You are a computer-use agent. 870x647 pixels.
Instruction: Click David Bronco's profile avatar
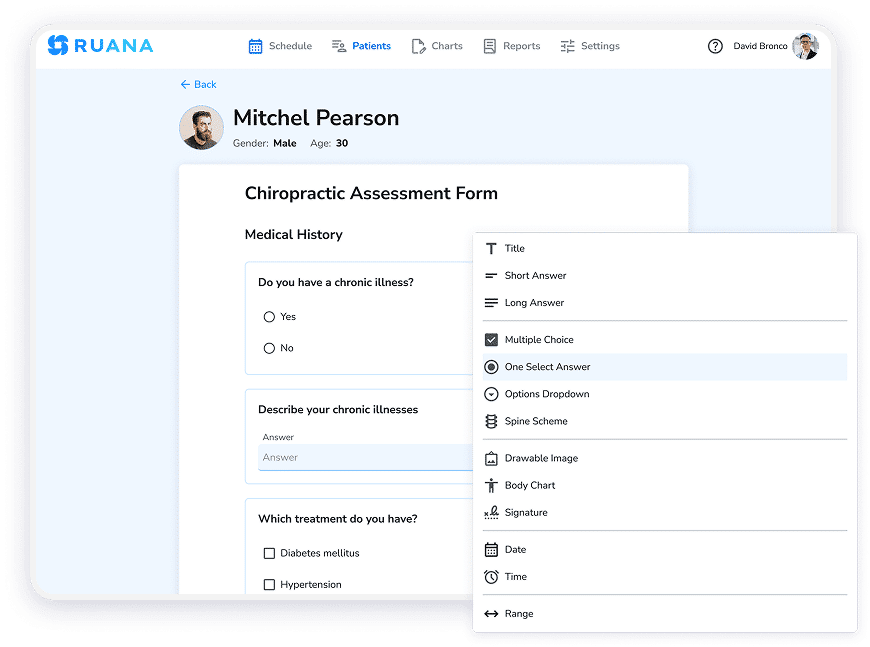[x=806, y=46]
